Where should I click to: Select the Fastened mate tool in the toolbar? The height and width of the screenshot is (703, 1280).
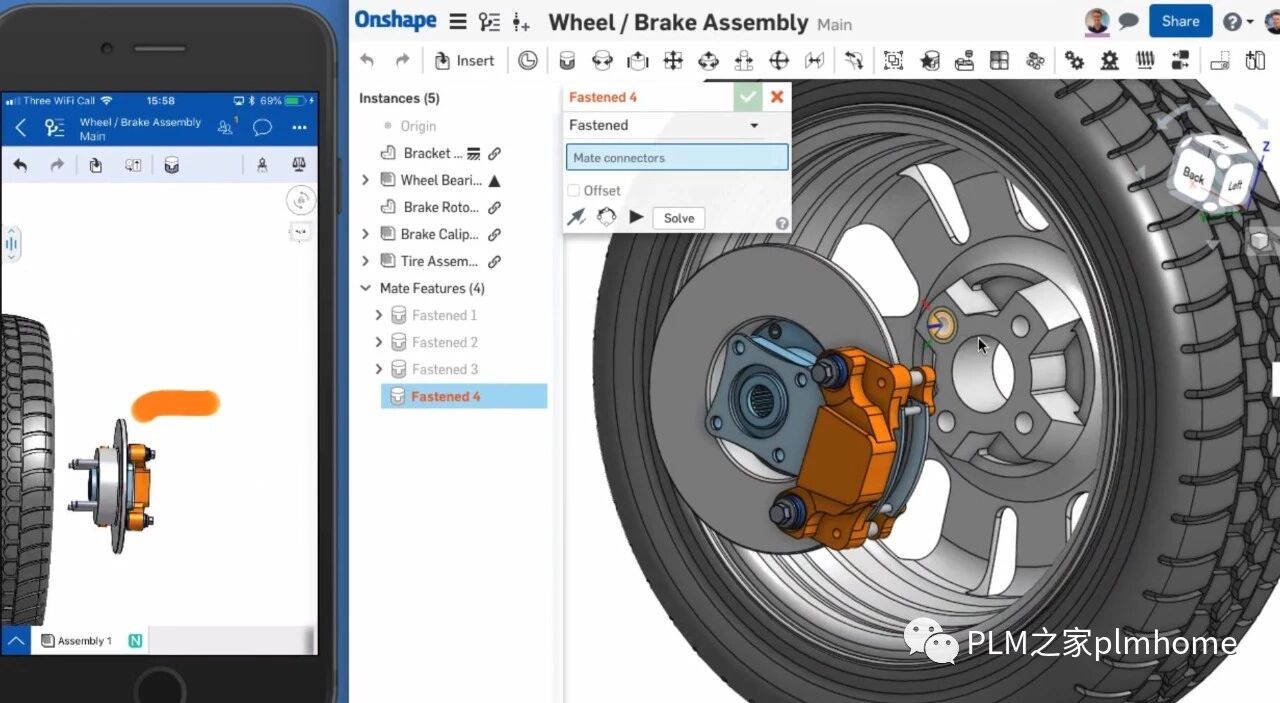point(567,61)
